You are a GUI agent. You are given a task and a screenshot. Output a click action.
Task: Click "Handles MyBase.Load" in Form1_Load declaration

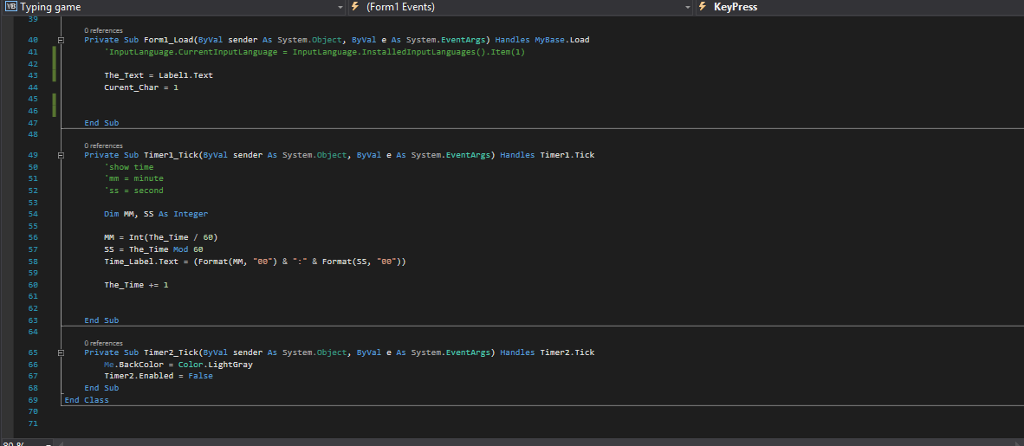coord(547,40)
